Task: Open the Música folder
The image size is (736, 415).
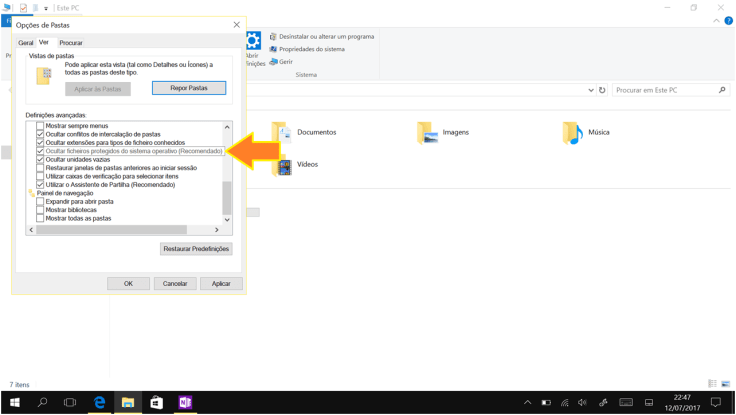Action: click(572, 132)
